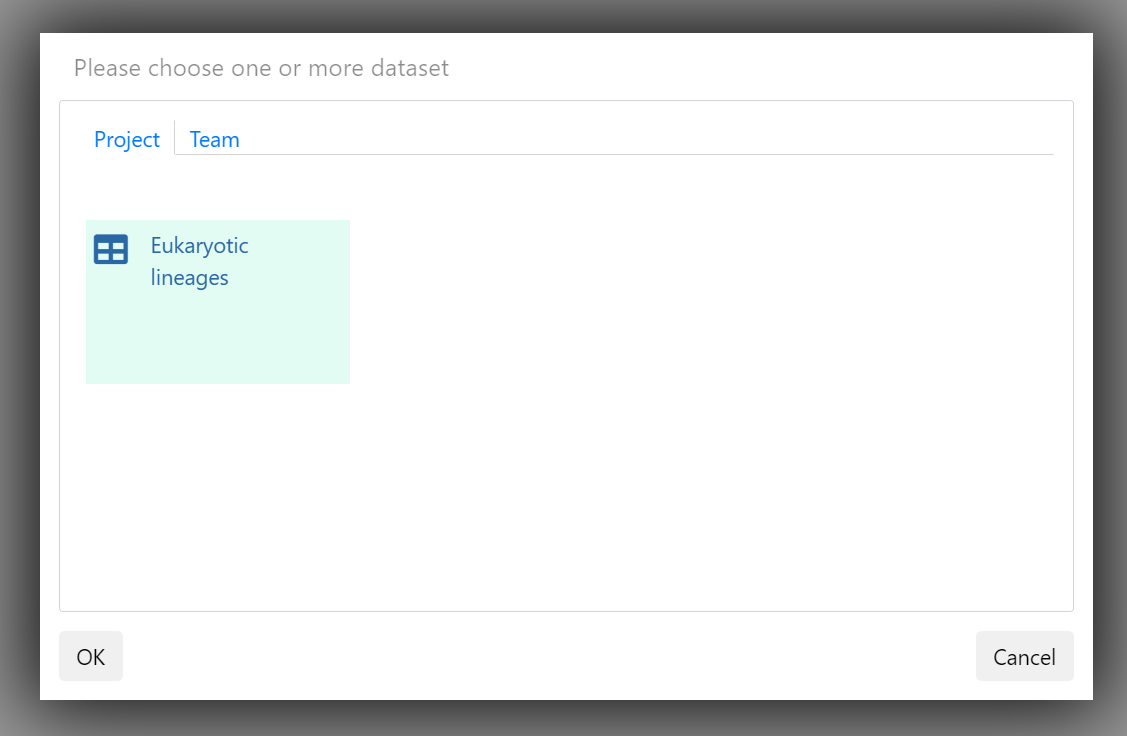
Task: Open the Project tab
Action: (x=126, y=139)
